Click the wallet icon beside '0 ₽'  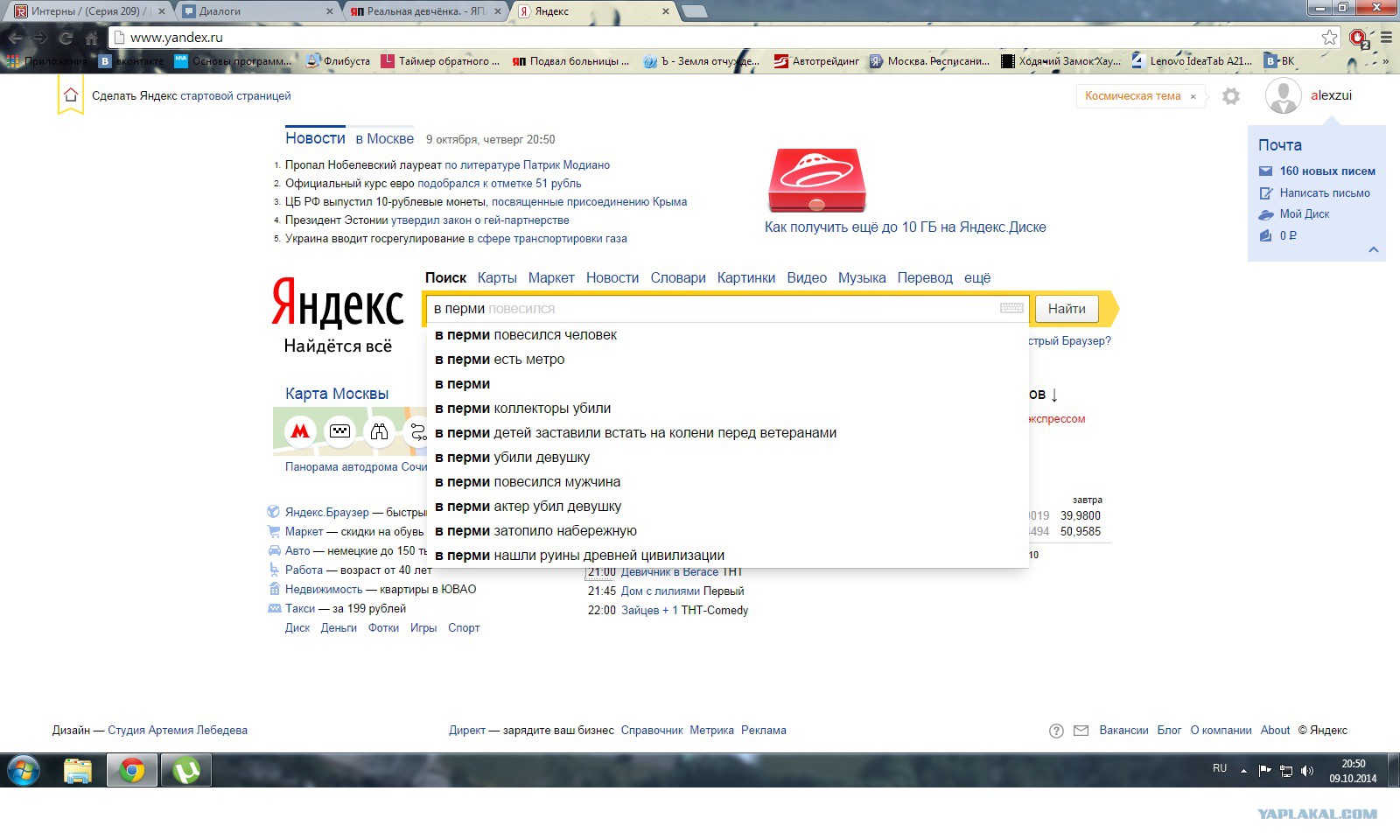[1265, 235]
